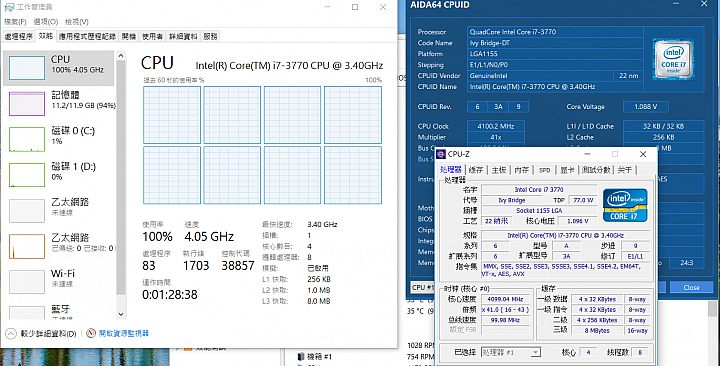The height and width of the screenshot is (366, 720).
Task: Click the CPU-Z title bar icon
Action: click(x=441, y=154)
